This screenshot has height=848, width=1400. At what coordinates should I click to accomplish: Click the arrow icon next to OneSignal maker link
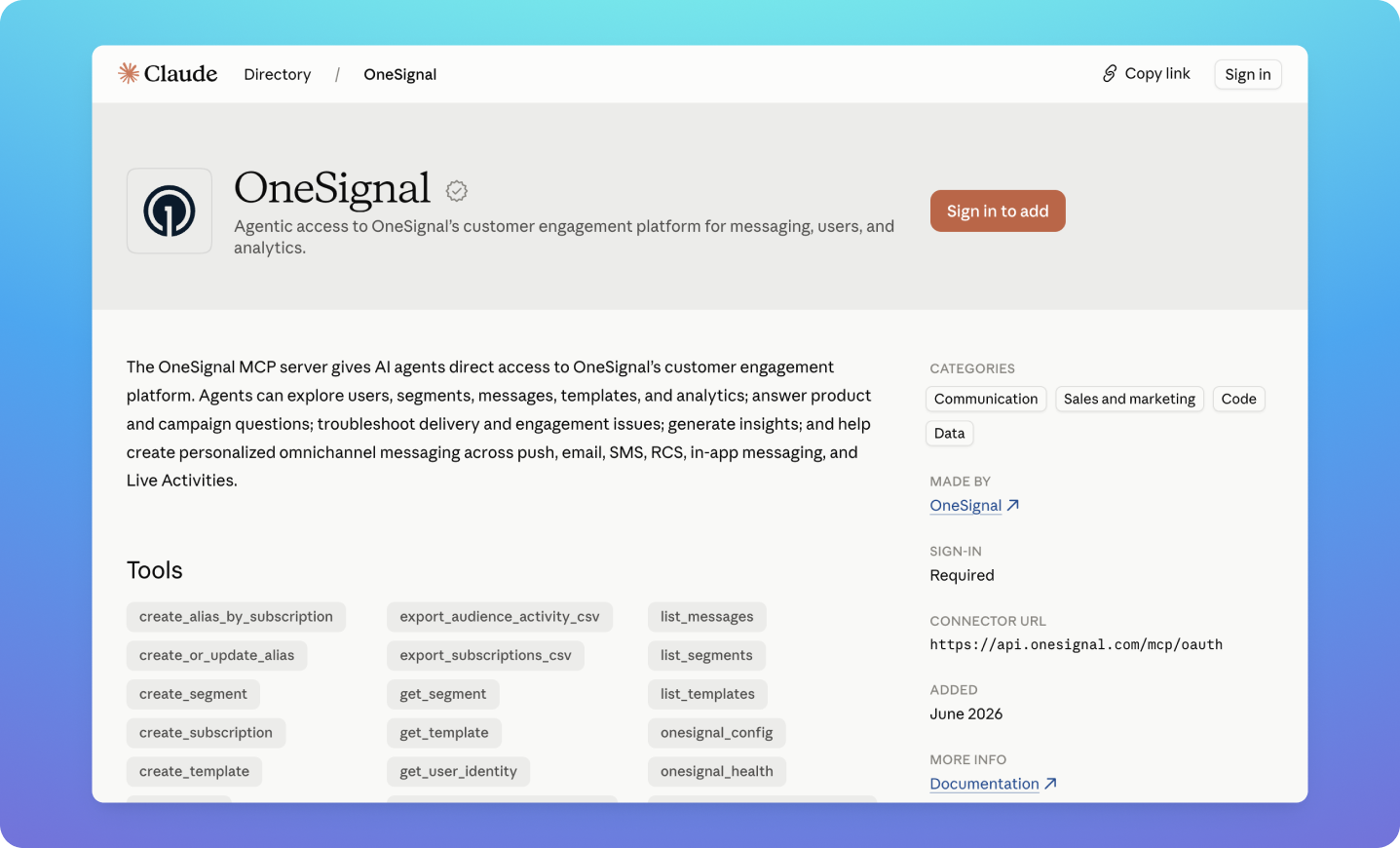click(x=1013, y=505)
